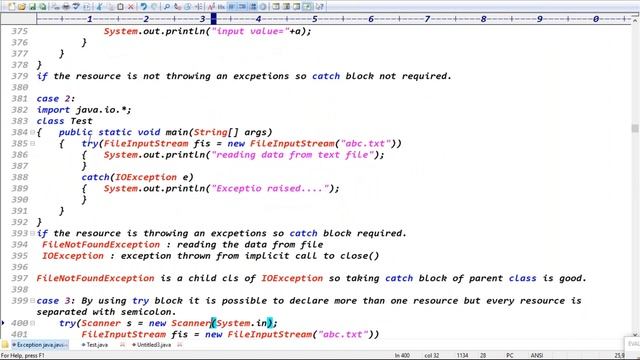Close the Untitled3.java tab with its x

179,345
